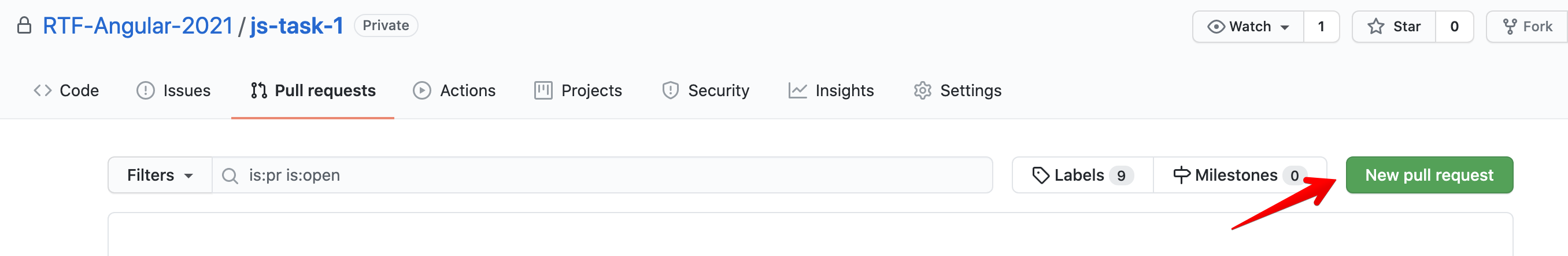Click the Milestones signpost icon
The image size is (1568, 256).
point(1181,175)
